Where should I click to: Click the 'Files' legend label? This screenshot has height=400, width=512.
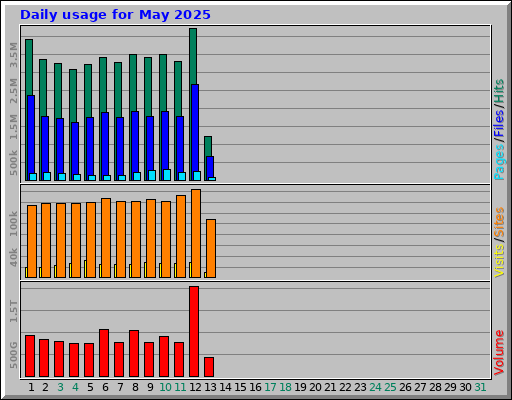click(499, 123)
